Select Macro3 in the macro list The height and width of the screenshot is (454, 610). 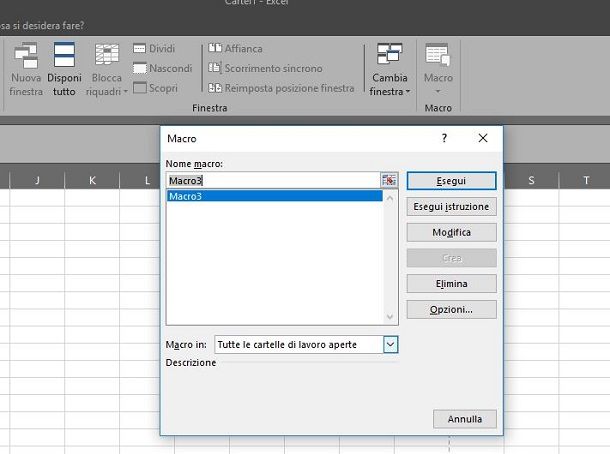coord(274,196)
